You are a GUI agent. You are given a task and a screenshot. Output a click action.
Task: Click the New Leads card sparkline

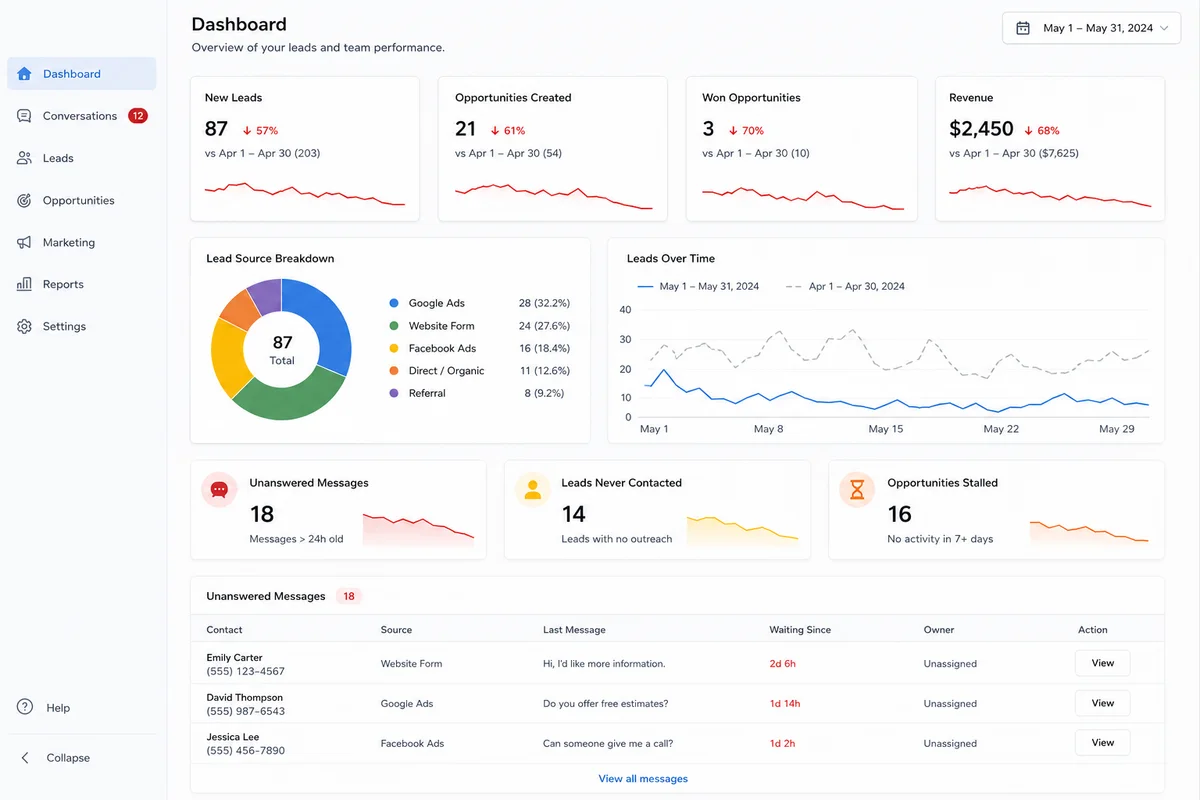(x=305, y=193)
